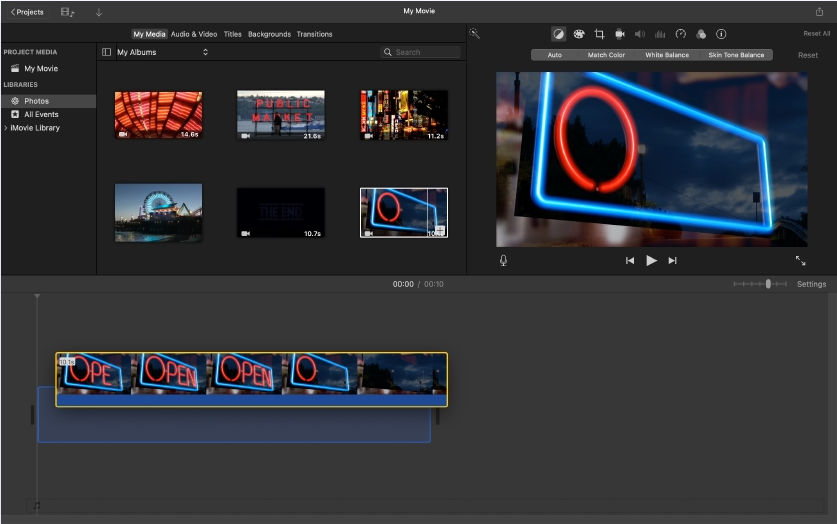Click the Reset button beside Skin Tone Balance
837x524 pixels.
[x=808, y=55]
